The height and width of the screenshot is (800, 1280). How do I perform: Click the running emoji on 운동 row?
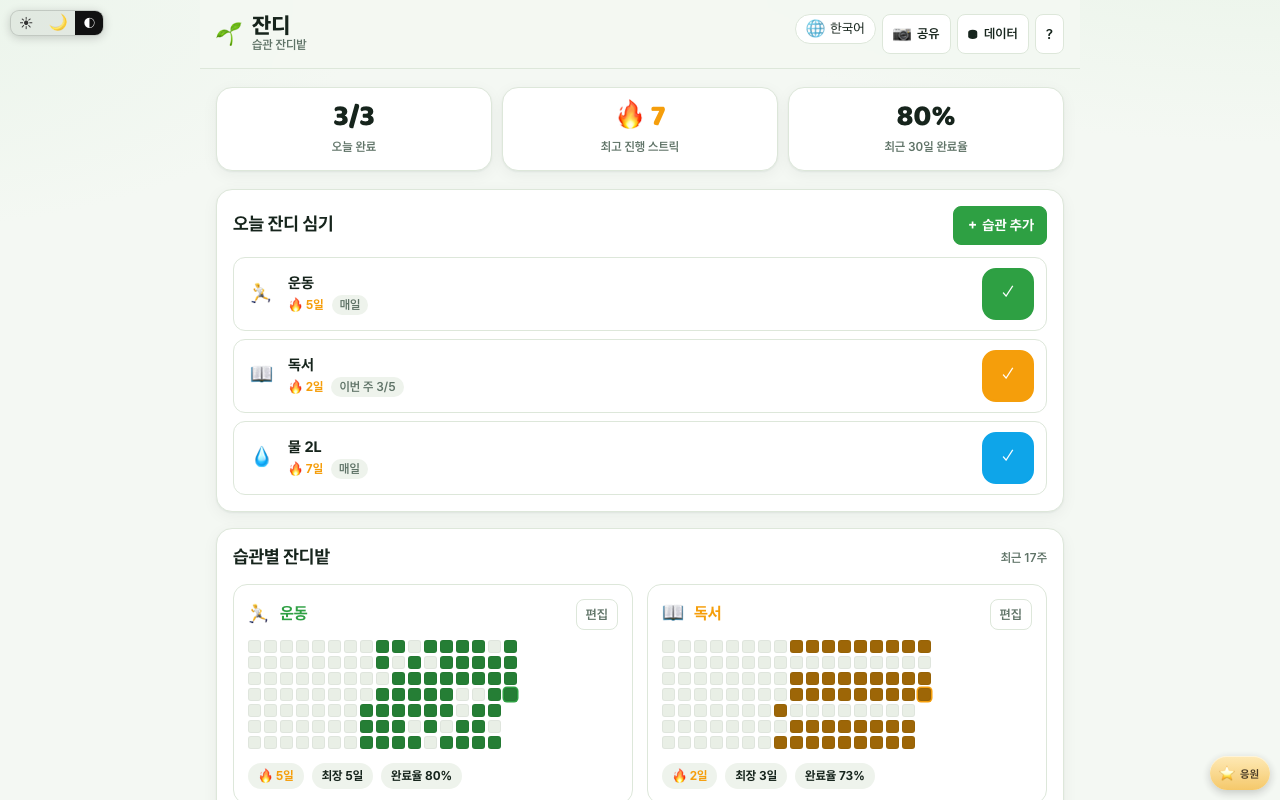point(261,293)
